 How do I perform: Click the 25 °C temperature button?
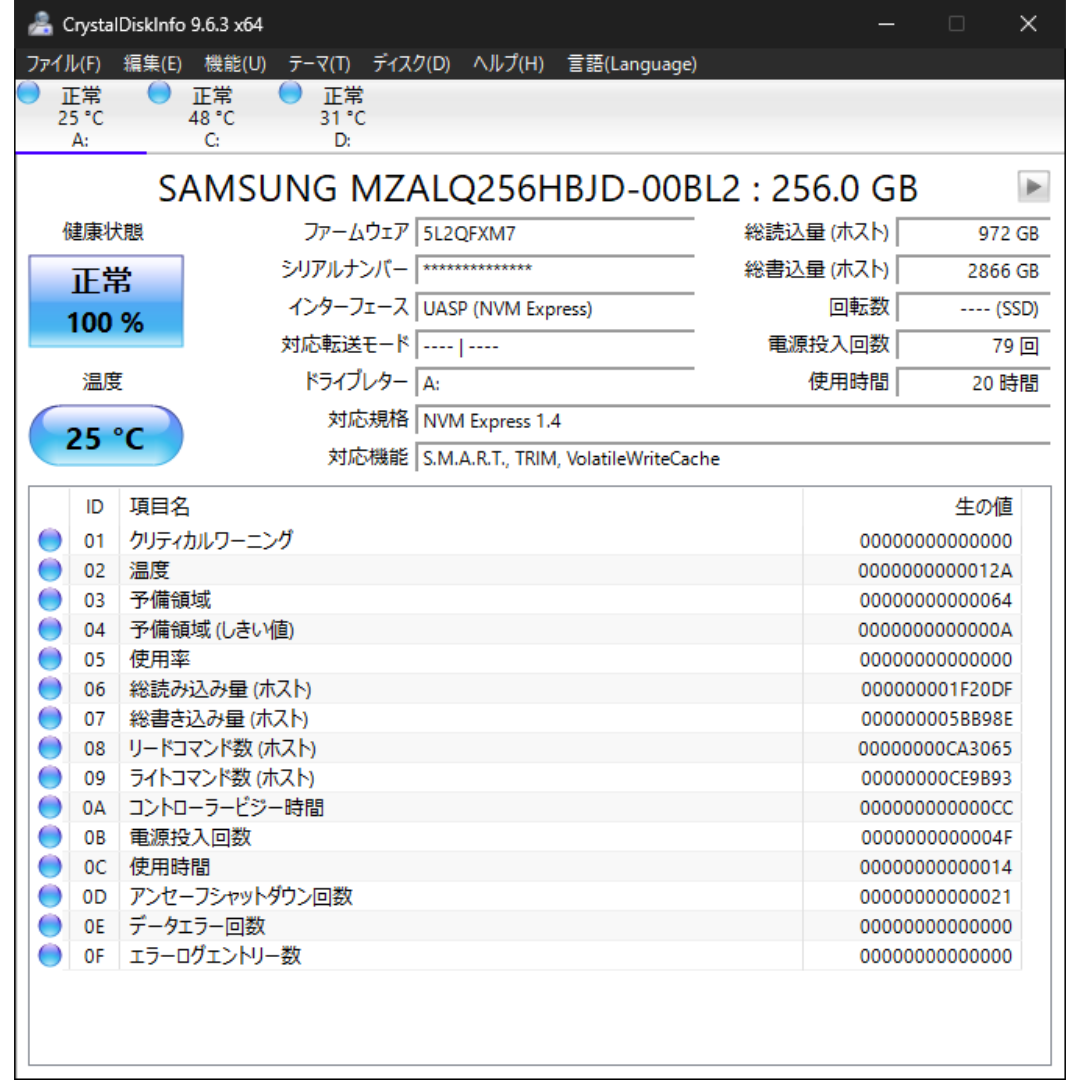(x=106, y=436)
